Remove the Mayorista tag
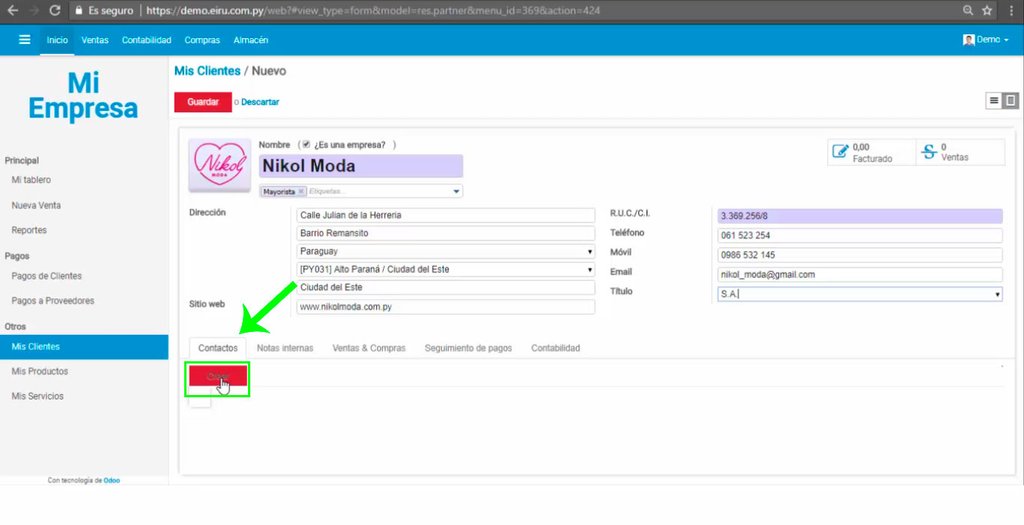This screenshot has width=1024, height=525. tap(301, 191)
